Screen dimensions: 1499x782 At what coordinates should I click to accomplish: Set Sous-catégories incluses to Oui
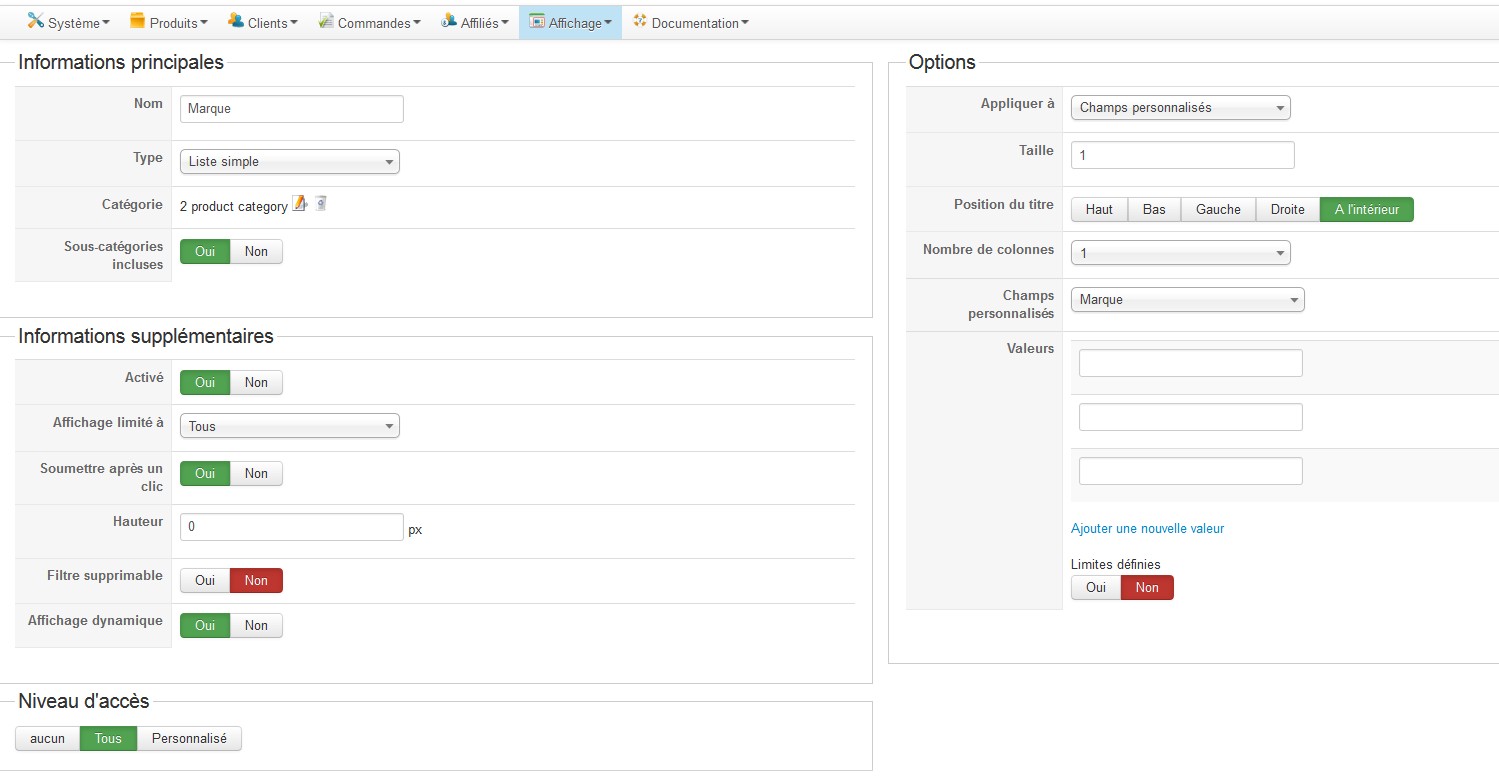pyautogui.click(x=205, y=251)
